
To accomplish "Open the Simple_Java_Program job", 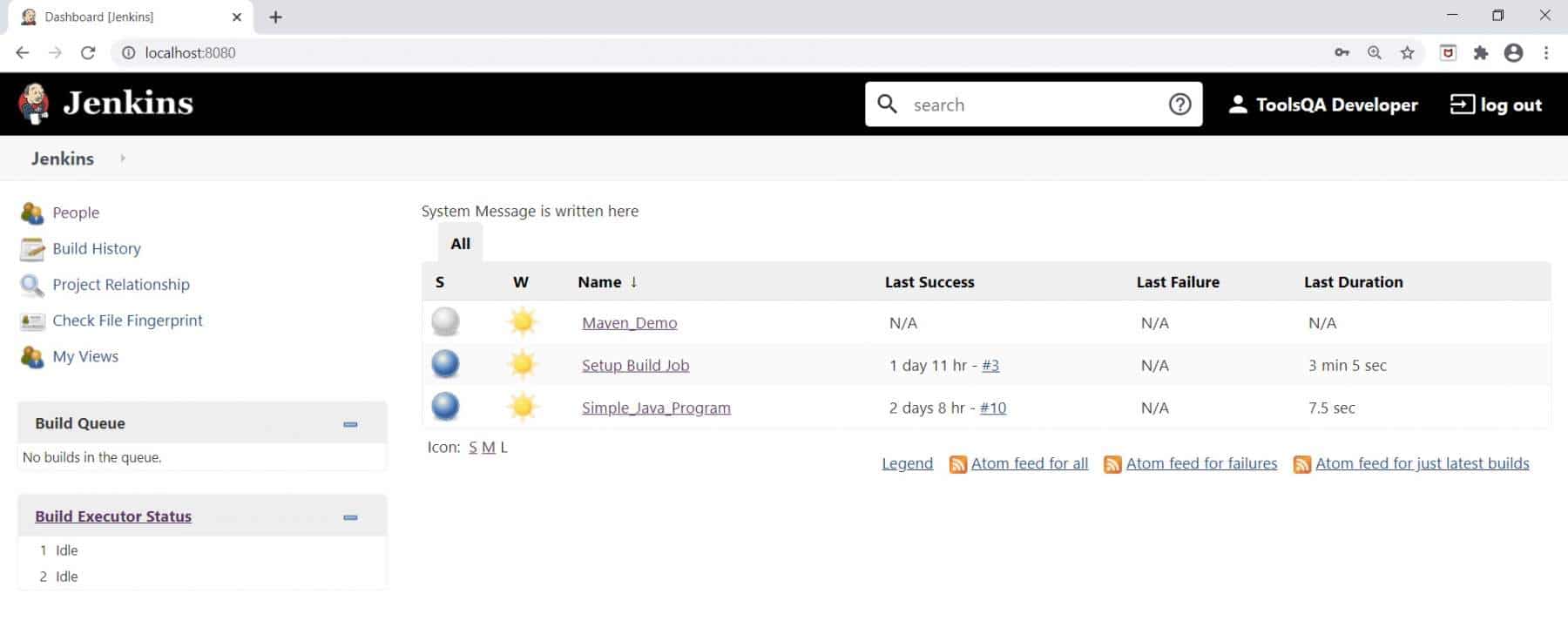I will [656, 408].
